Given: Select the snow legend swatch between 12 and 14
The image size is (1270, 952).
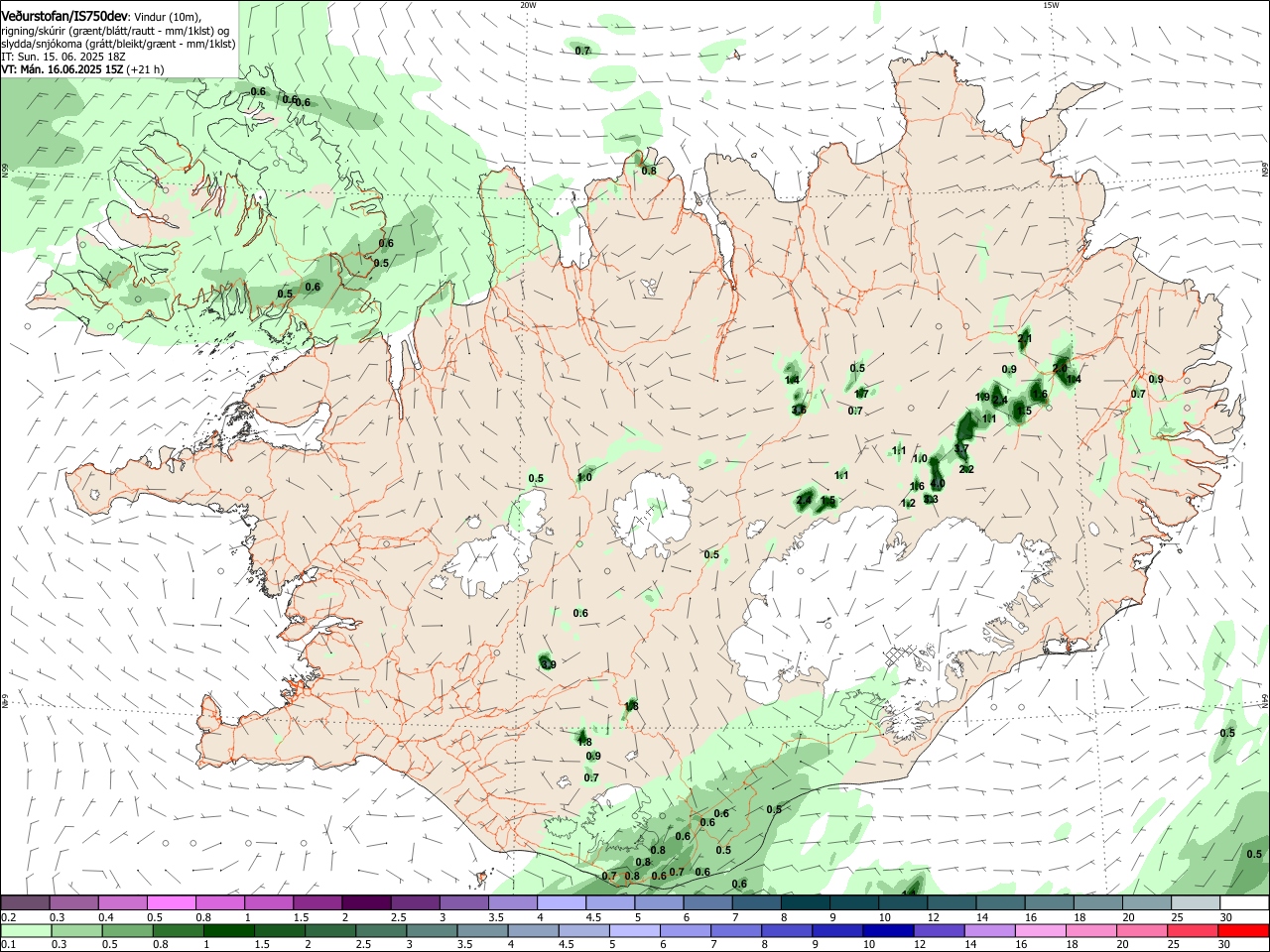Looking at the screenshot, I should [x=952, y=902].
